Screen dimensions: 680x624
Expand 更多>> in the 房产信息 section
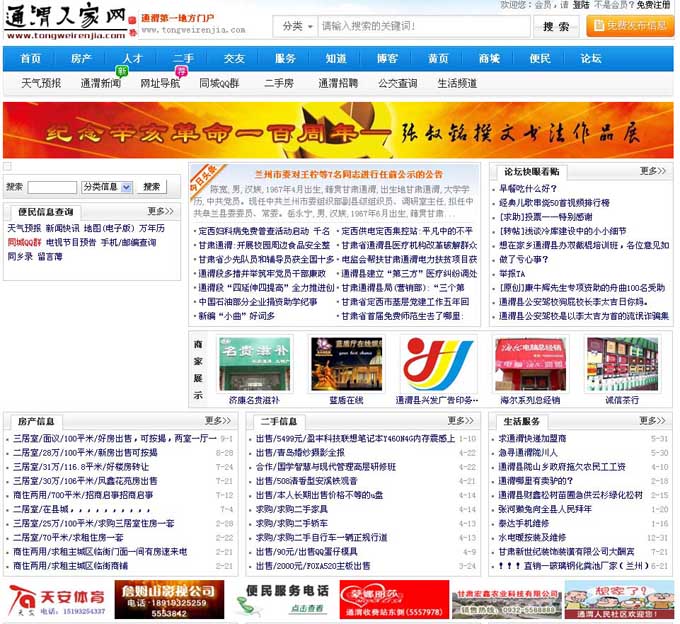pos(219,421)
